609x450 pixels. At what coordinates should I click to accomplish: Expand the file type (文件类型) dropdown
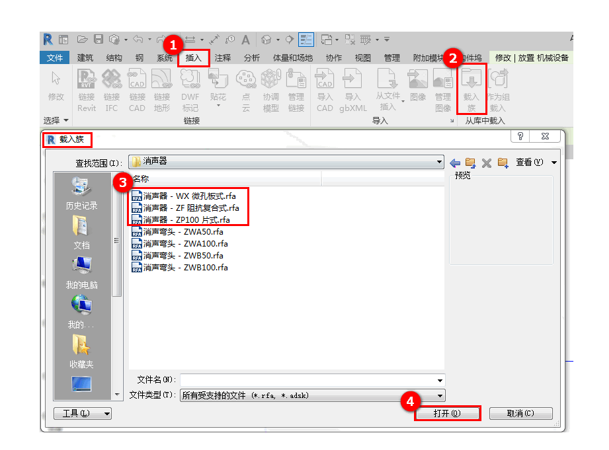click(x=439, y=395)
